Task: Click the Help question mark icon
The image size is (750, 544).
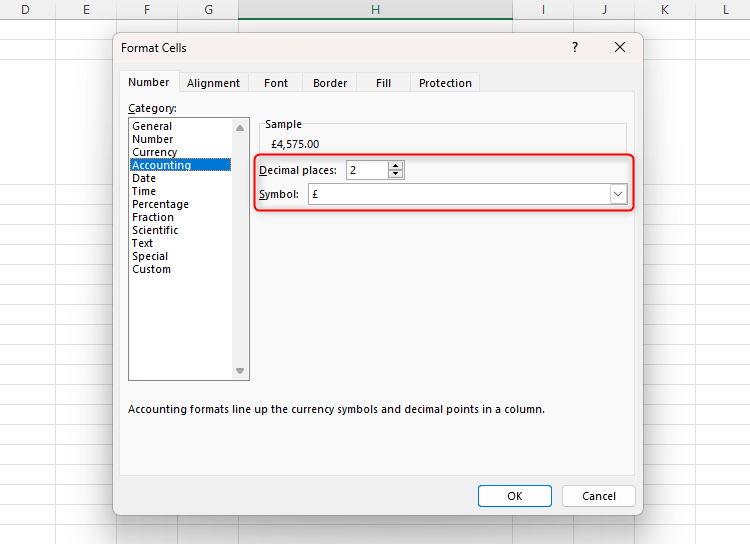Action: tap(574, 47)
